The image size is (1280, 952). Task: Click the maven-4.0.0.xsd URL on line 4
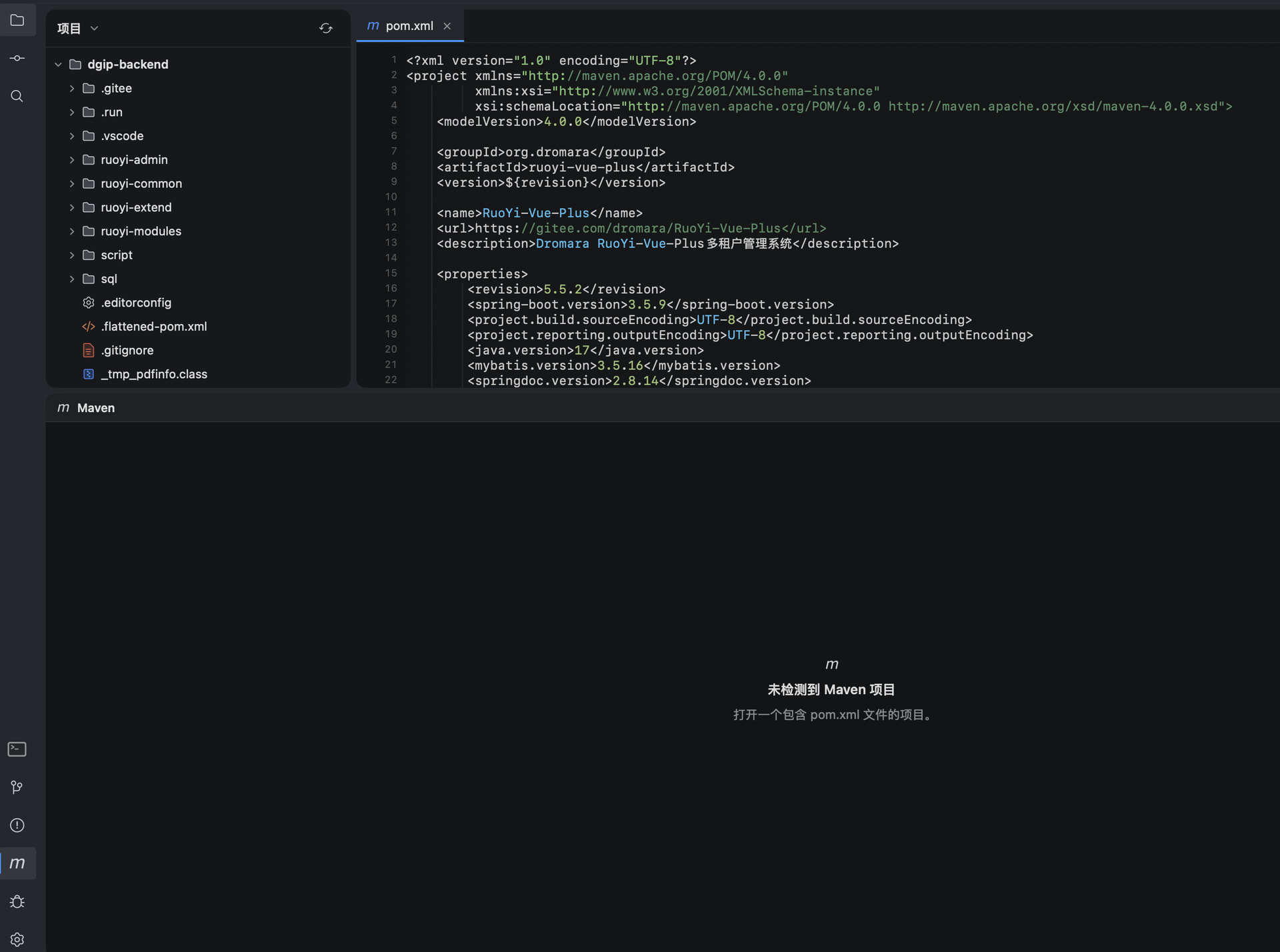[x=1053, y=107]
